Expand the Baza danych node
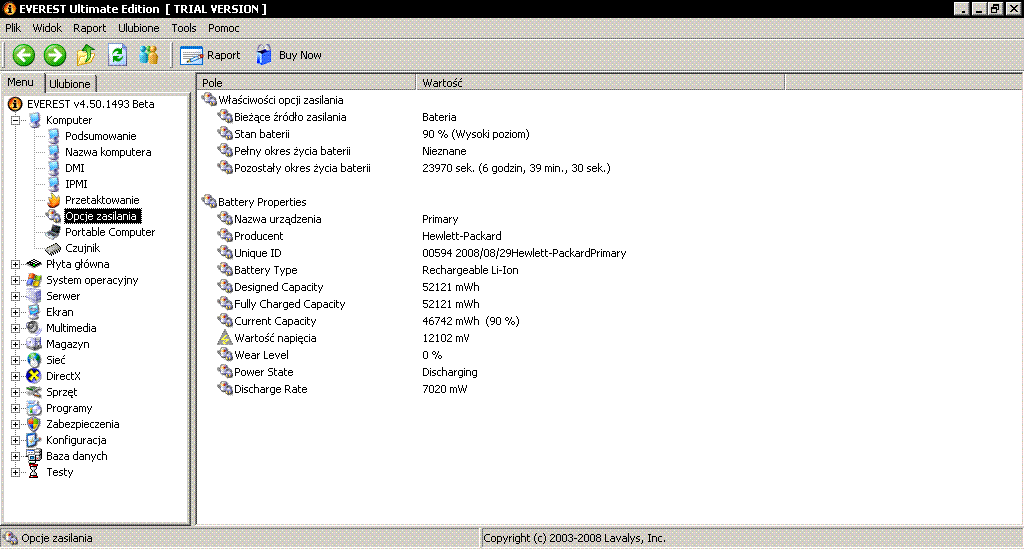 [15, 457]
